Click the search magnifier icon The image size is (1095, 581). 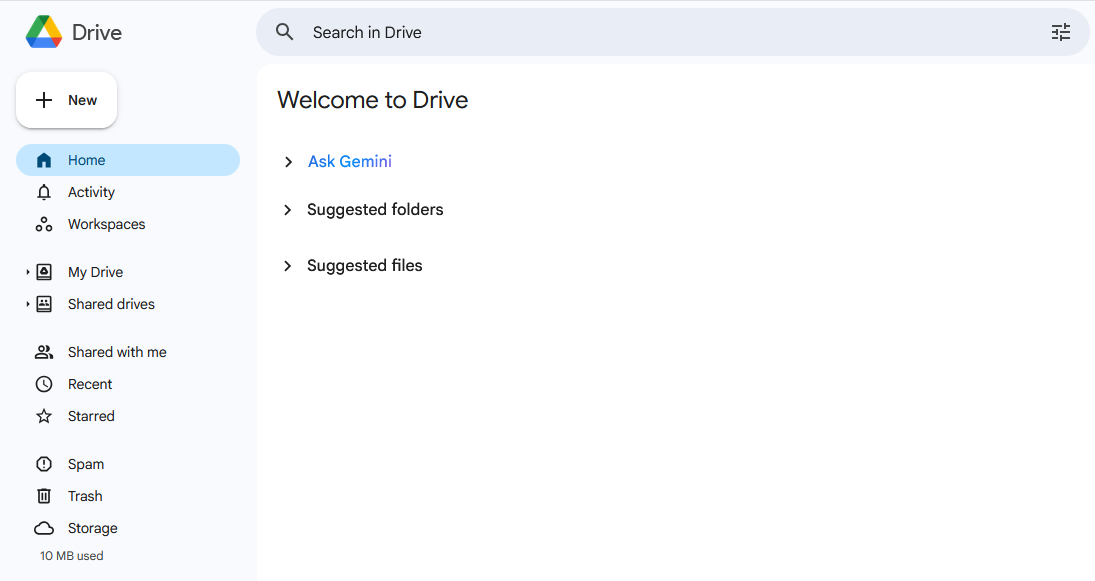point(285,32)
